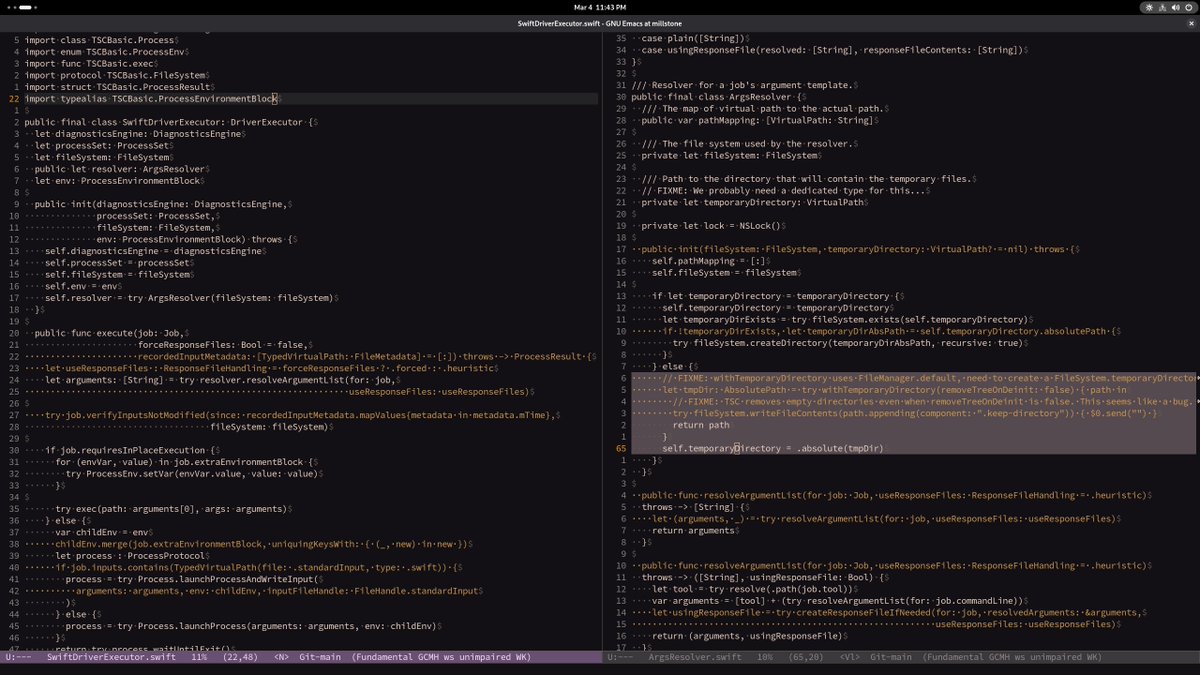Image resolution: width=1200 pixels, height=675 pixels.
Task: Click line process = try Process.launchProcessAndWriteInput(
Action: [x=195, y=579]
